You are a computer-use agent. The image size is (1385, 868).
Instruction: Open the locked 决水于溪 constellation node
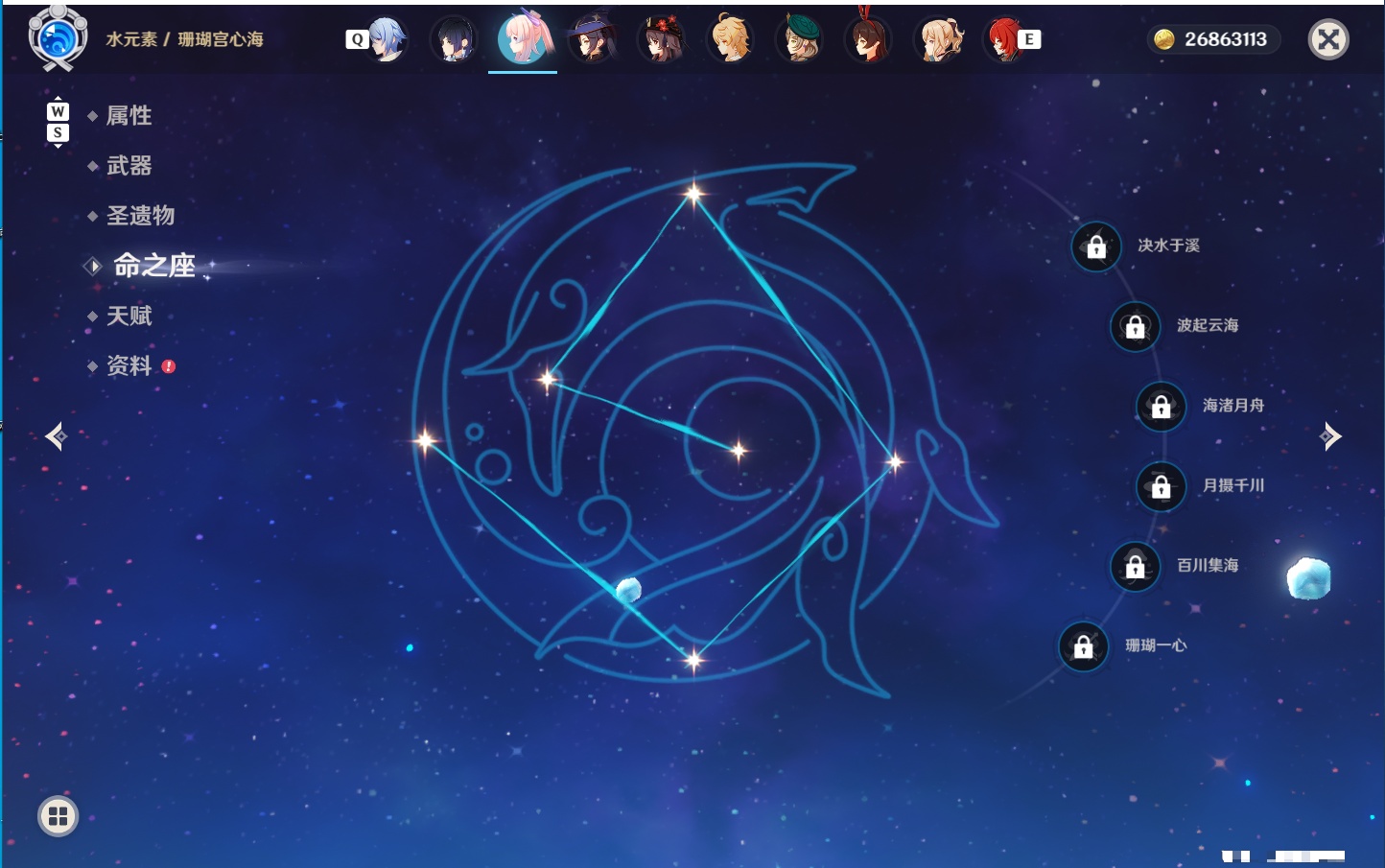pos(1096,247)
